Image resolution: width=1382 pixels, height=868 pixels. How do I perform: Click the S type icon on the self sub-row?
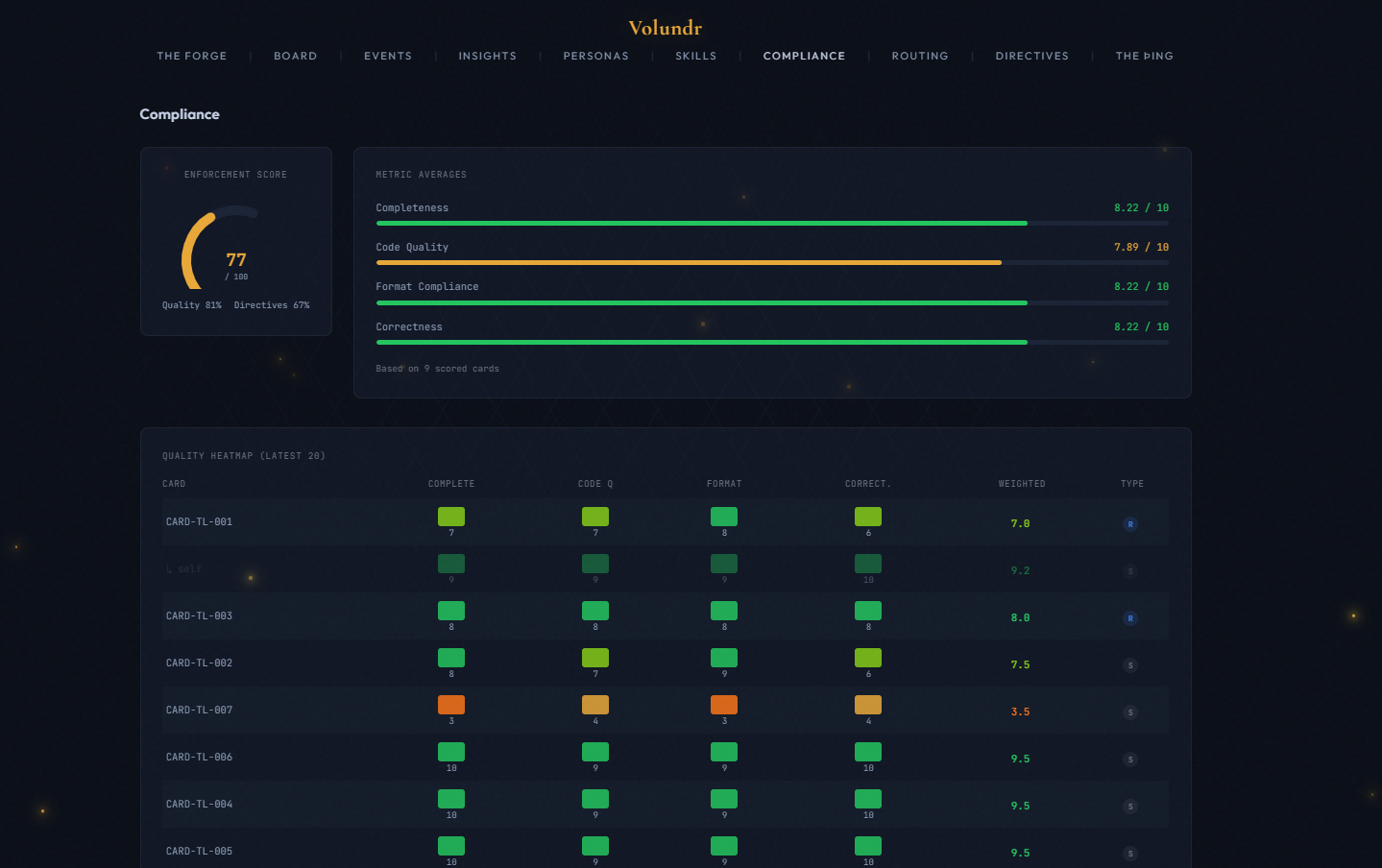click(1131, 570)
